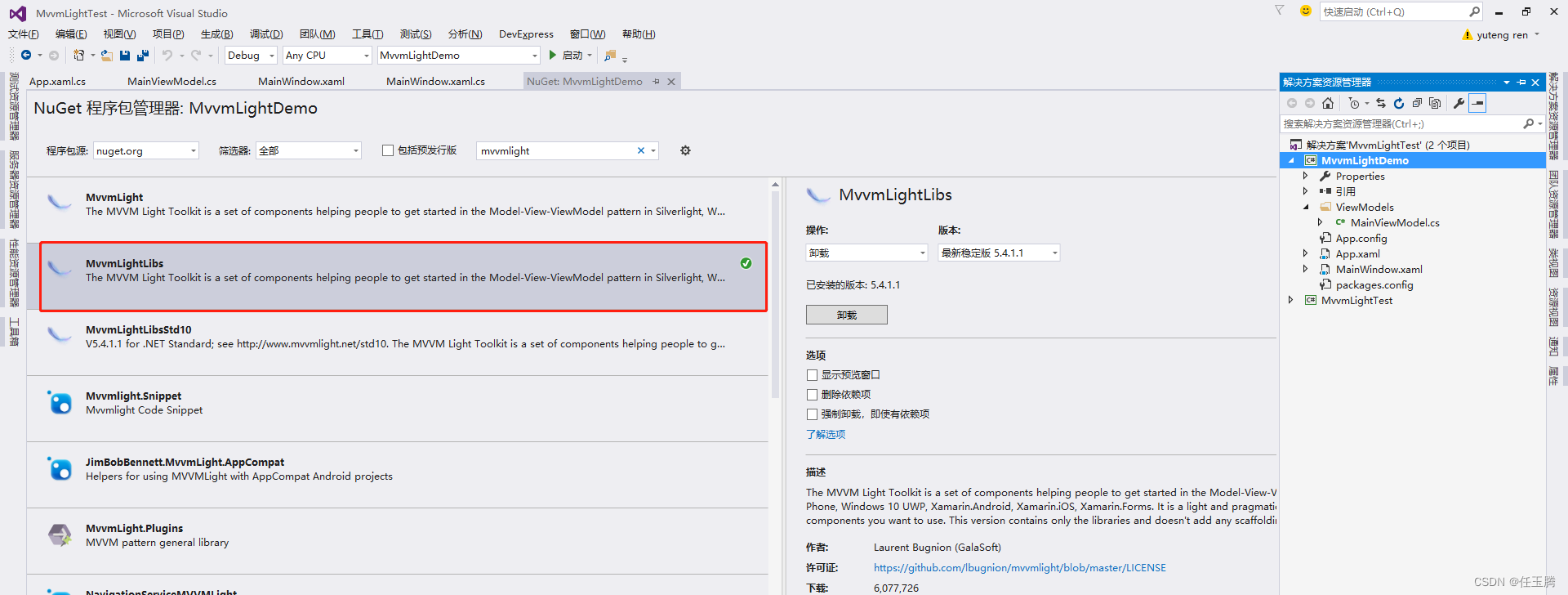This screenshot has width=1568, height=595.
Task: Switch to the MainViewModel.cs tab
Action: [171, 82]
